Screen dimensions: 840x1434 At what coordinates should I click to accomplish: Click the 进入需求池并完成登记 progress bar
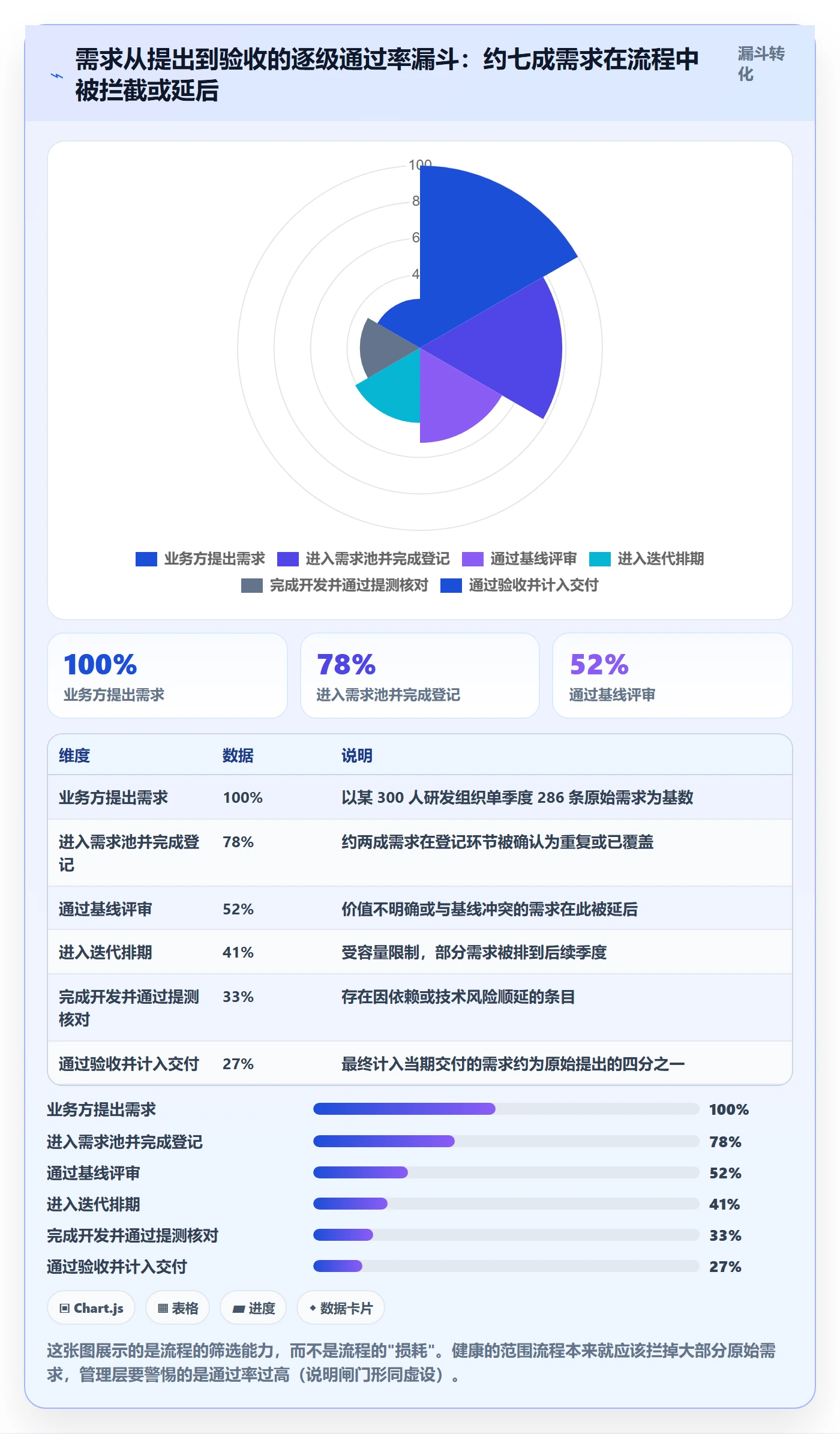click(506, 1141)
